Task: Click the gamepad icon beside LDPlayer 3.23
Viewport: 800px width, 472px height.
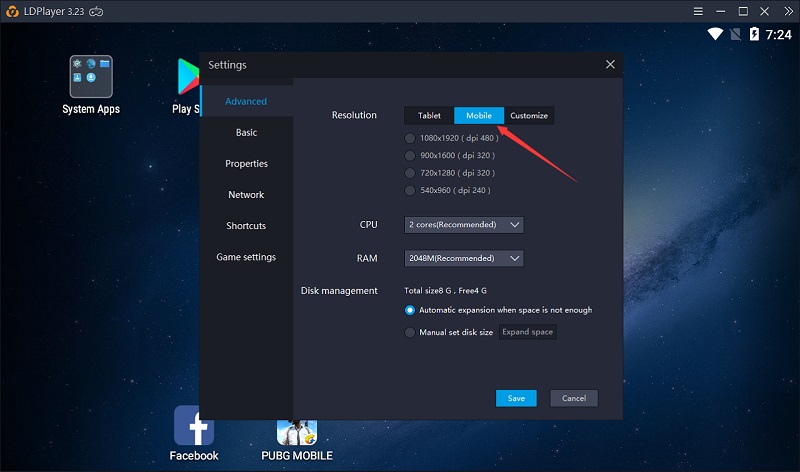Action: point(96,11)
